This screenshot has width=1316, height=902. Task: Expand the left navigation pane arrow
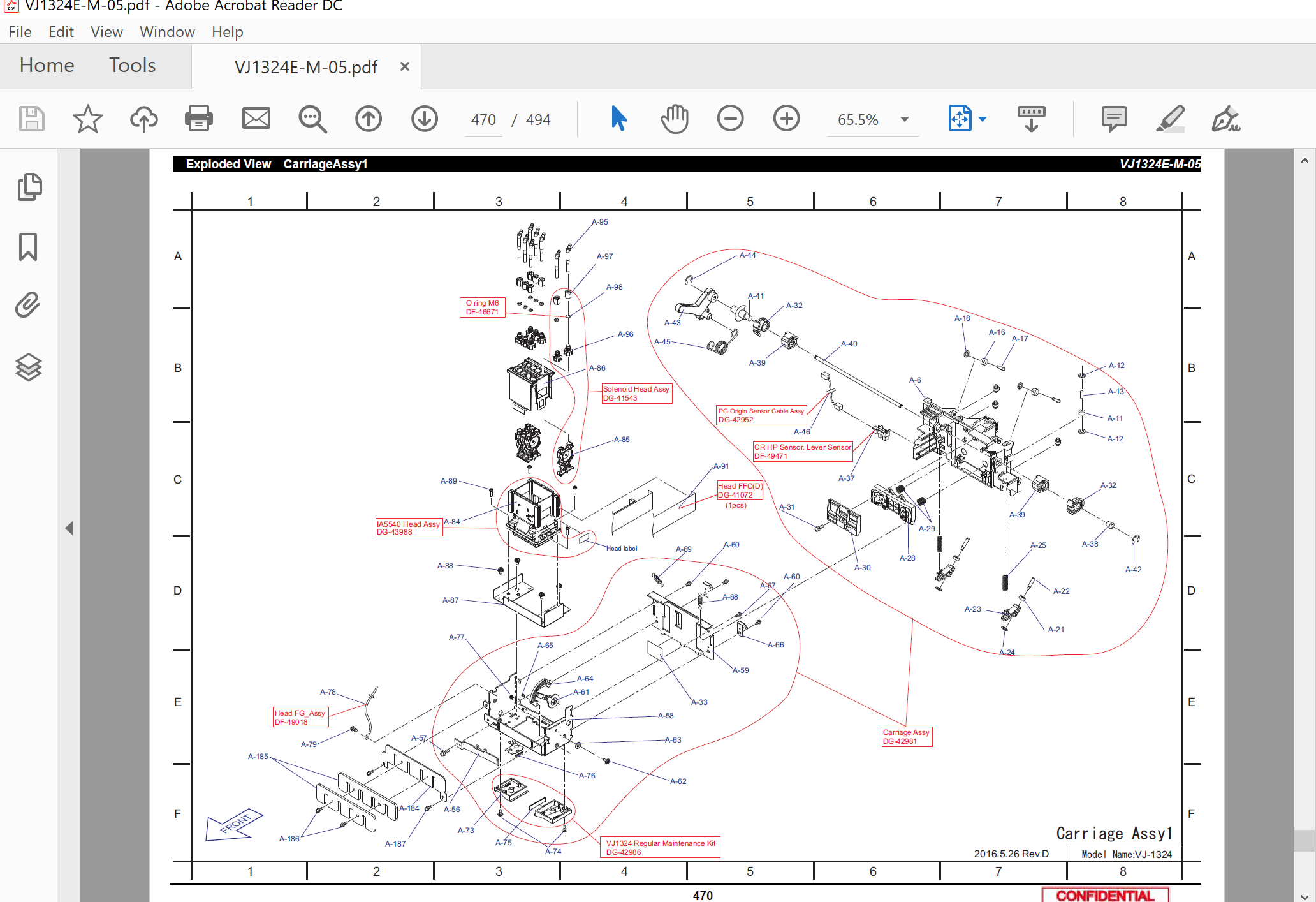pos(69,528)
